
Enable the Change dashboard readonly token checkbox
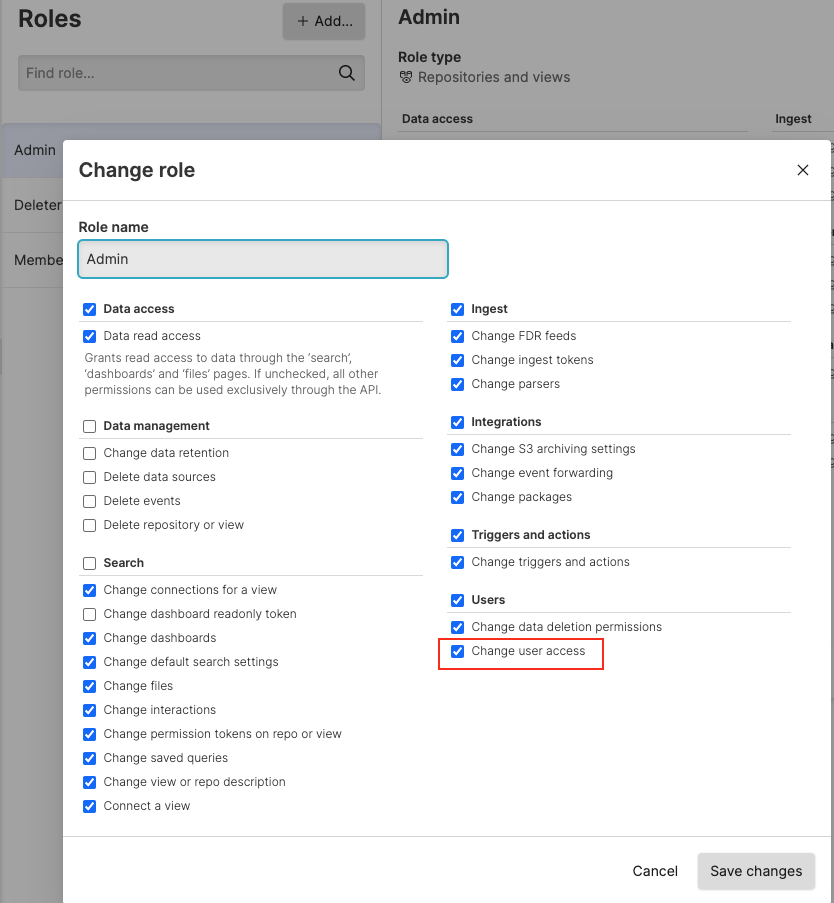pos(89,613)
